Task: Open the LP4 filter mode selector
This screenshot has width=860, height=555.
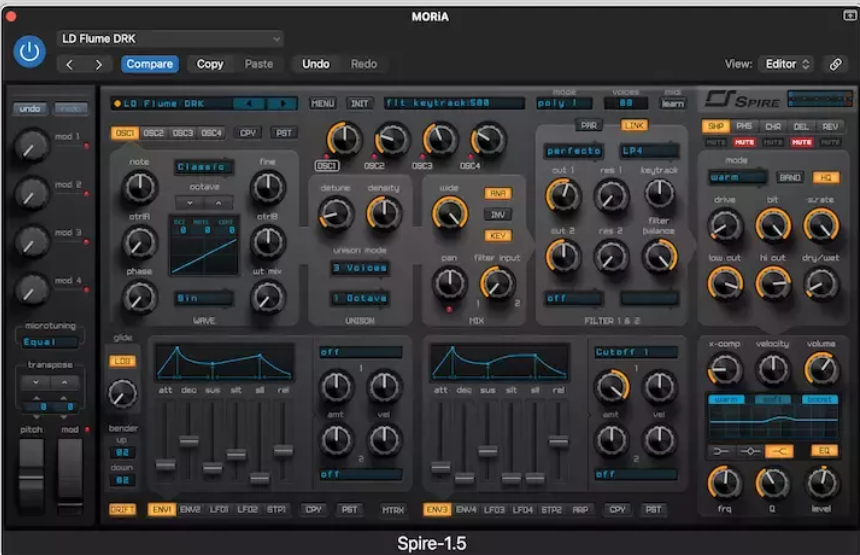Action: pos(649,151)
